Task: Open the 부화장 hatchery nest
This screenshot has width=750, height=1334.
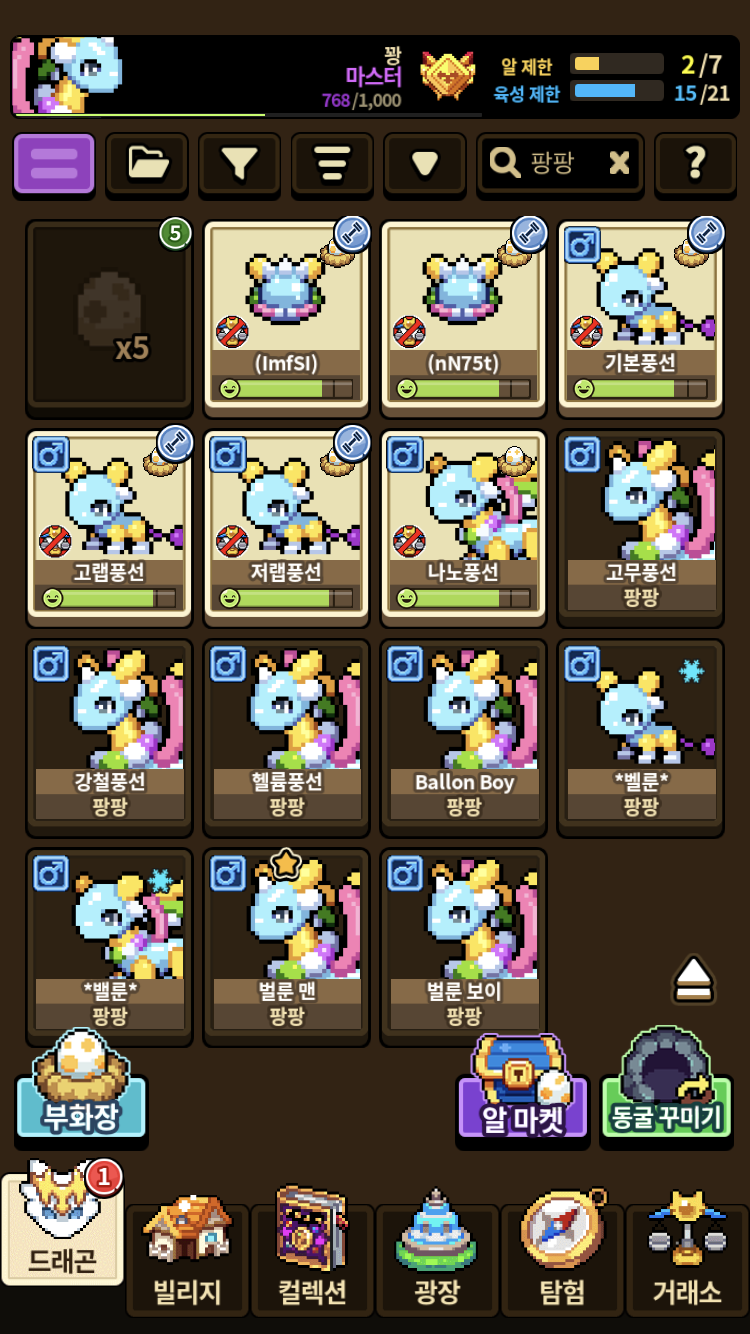Action: click(81, 1089)
